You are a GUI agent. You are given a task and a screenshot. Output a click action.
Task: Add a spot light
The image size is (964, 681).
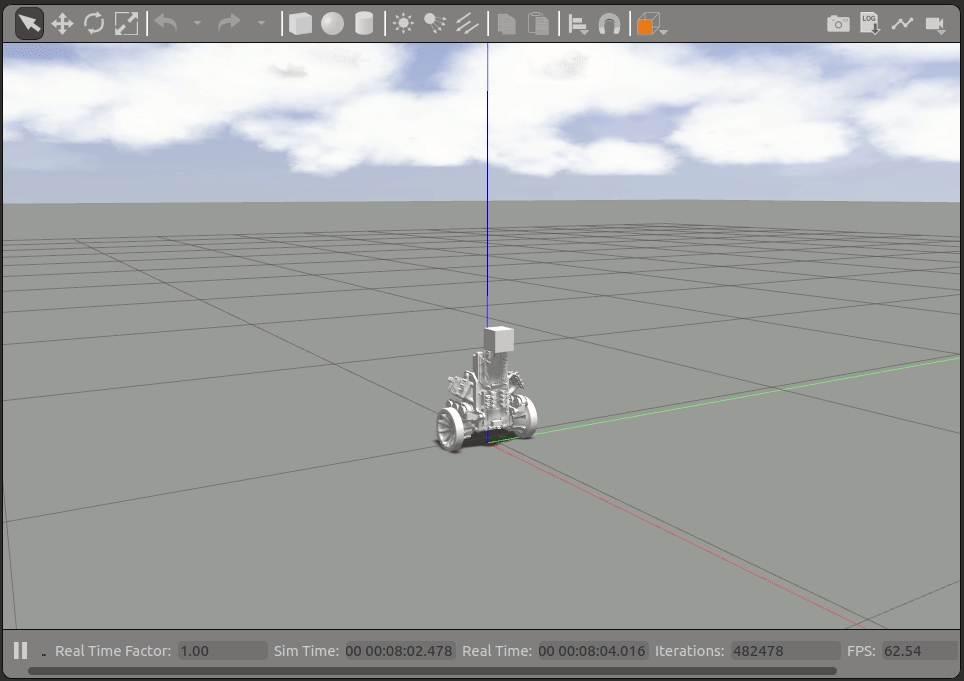coord(435,24)
